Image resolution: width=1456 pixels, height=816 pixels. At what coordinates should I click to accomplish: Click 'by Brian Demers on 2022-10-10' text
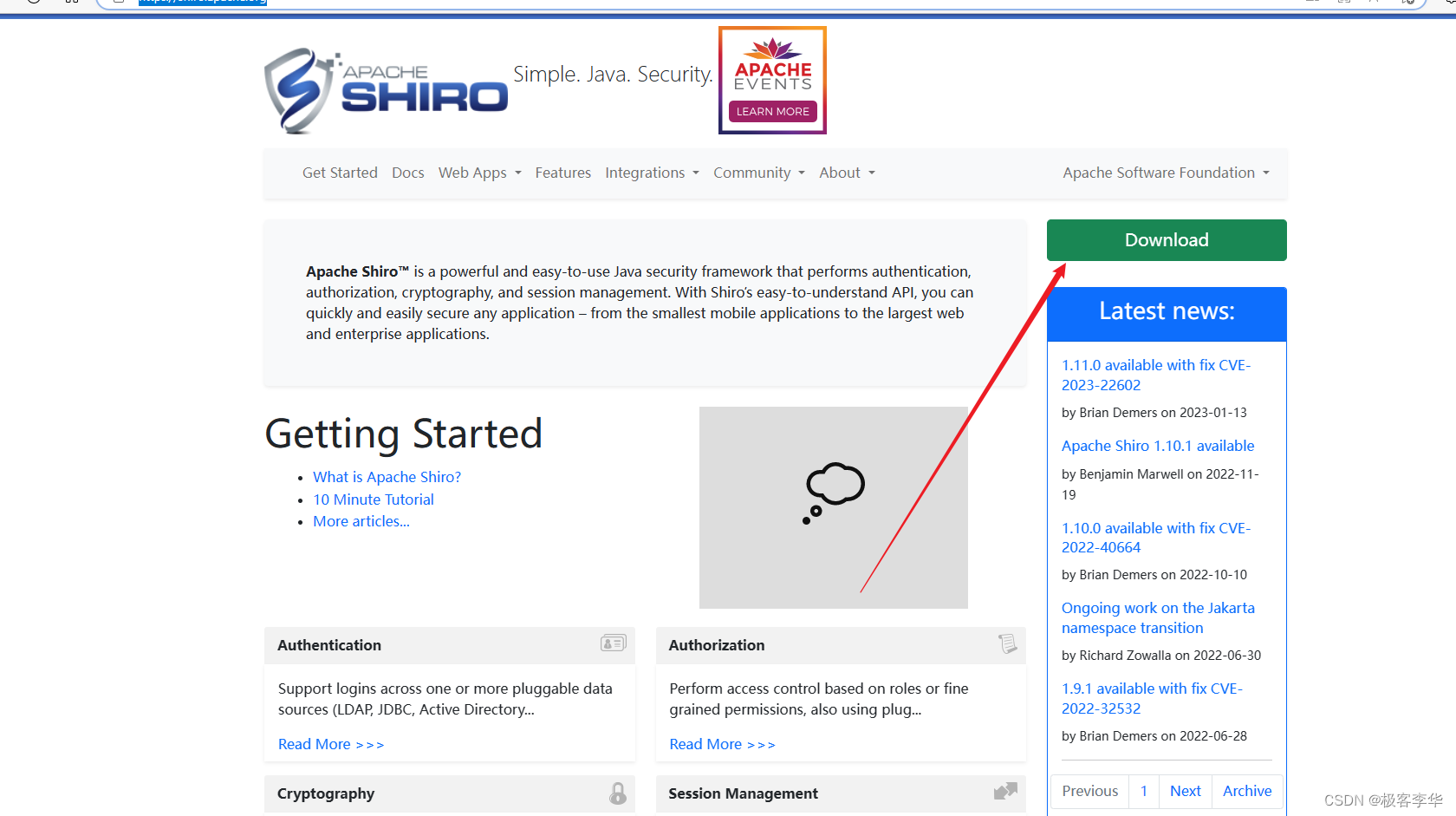tap(1154, 575)
